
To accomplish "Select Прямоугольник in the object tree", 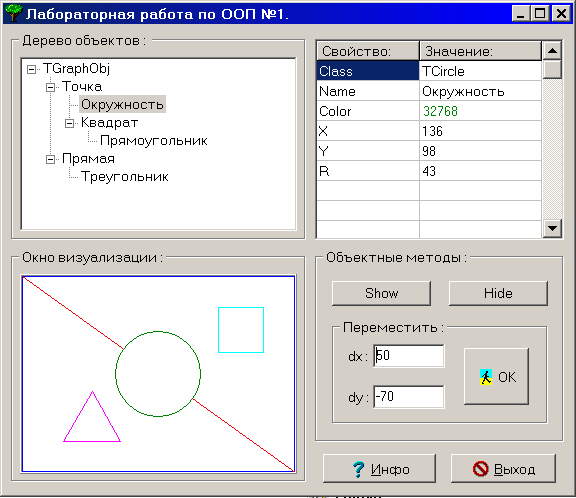I will (154, 141).
